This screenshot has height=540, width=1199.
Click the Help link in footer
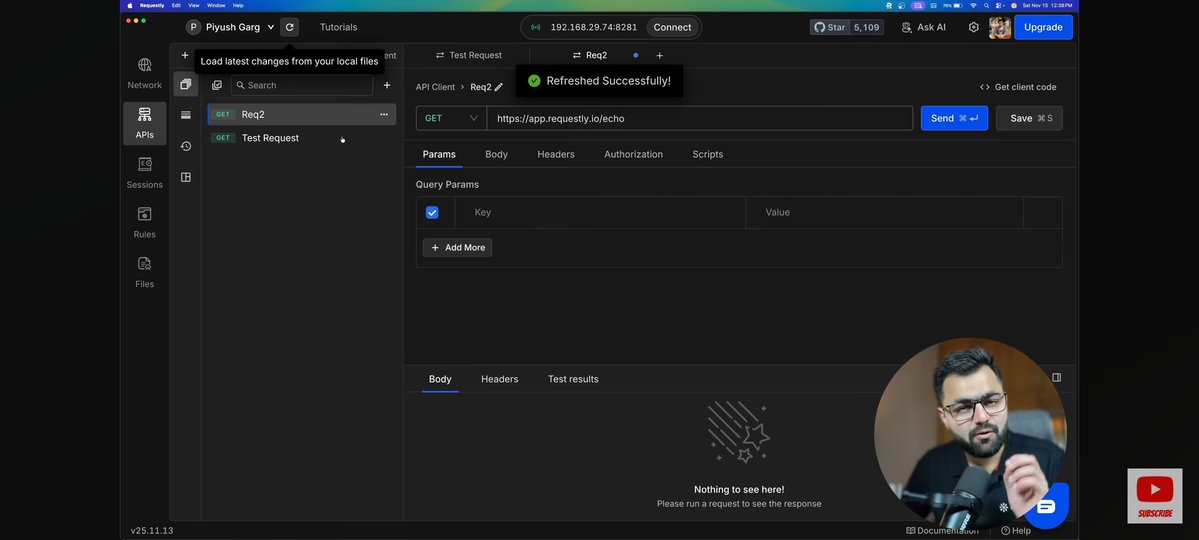tap(1015, 530)
